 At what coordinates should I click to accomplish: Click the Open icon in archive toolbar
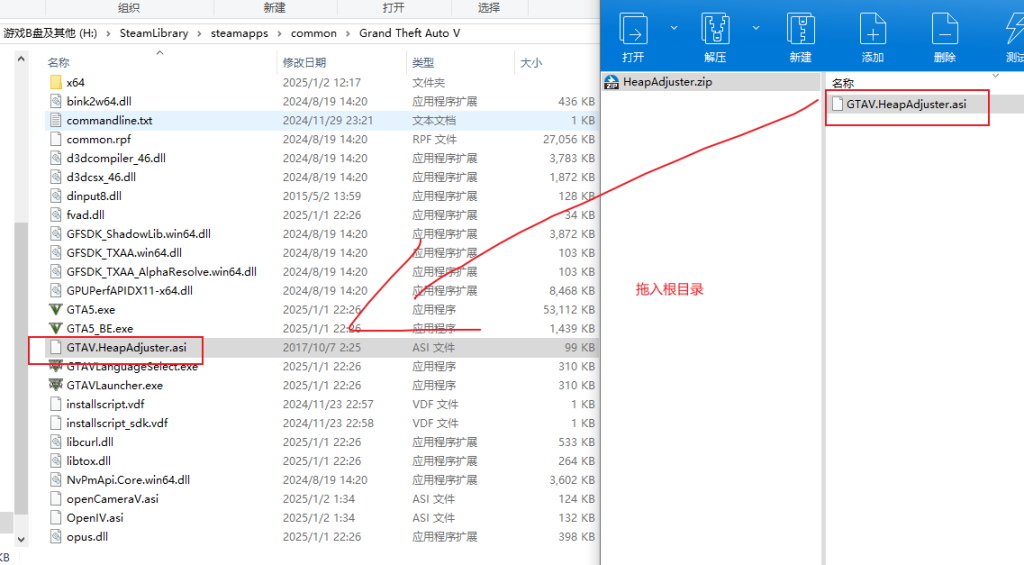[633, 29]
